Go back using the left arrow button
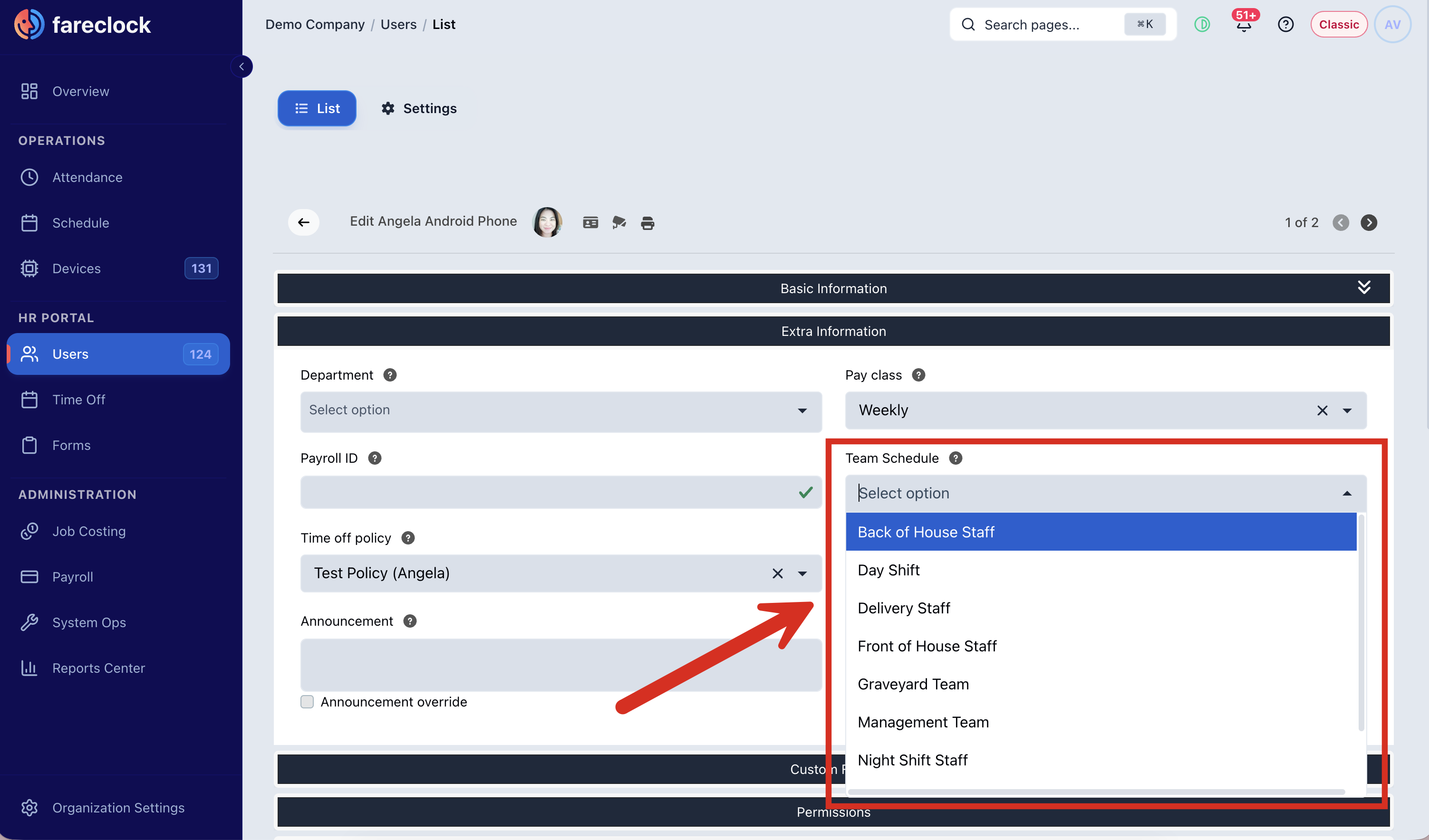The width and height of the screenshot is (1429, 840). tap(304, 222)
